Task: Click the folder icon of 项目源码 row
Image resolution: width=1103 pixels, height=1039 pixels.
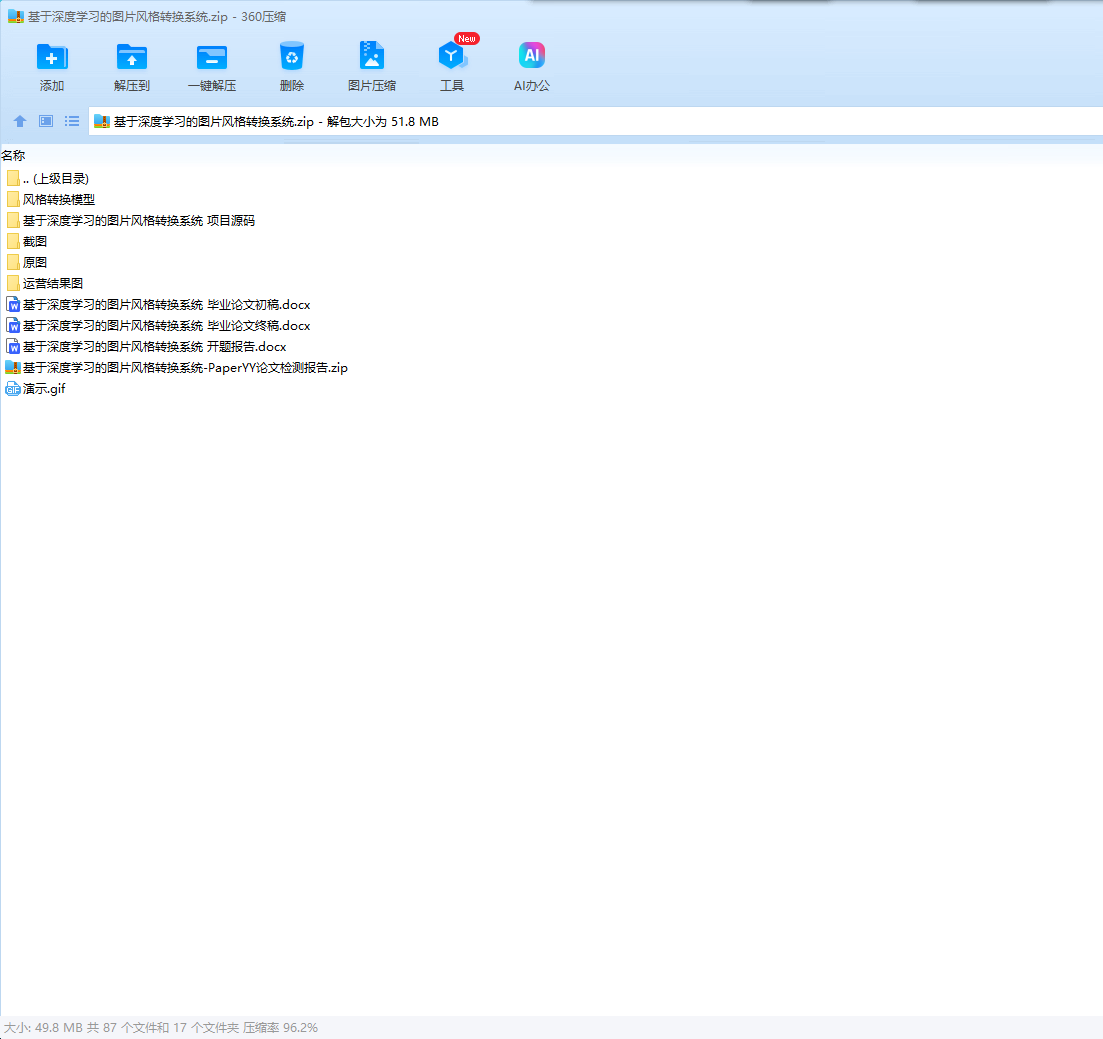Action: (x=13, y=221)
